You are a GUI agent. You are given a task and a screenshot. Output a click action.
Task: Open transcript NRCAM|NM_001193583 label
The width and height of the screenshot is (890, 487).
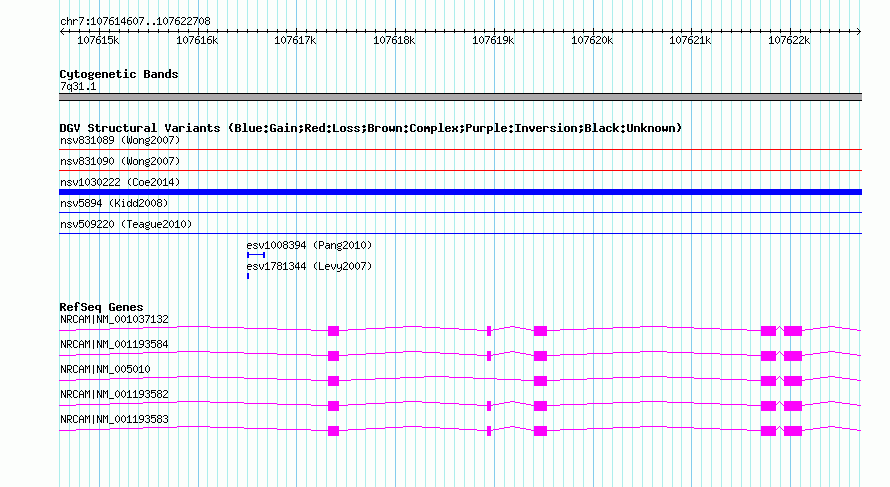pos(114,419)
